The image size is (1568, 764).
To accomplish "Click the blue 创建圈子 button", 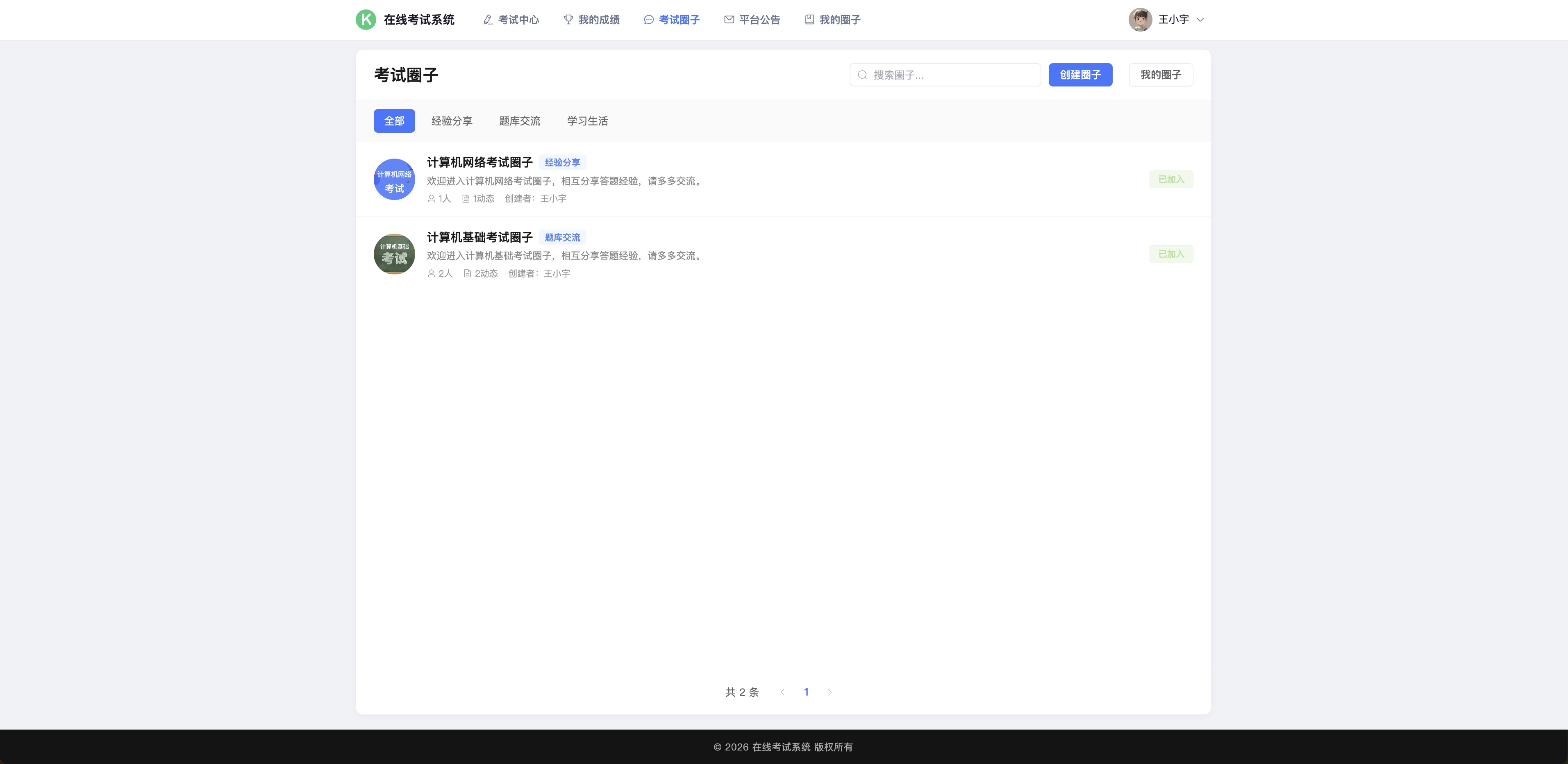I will [1080, 75].
